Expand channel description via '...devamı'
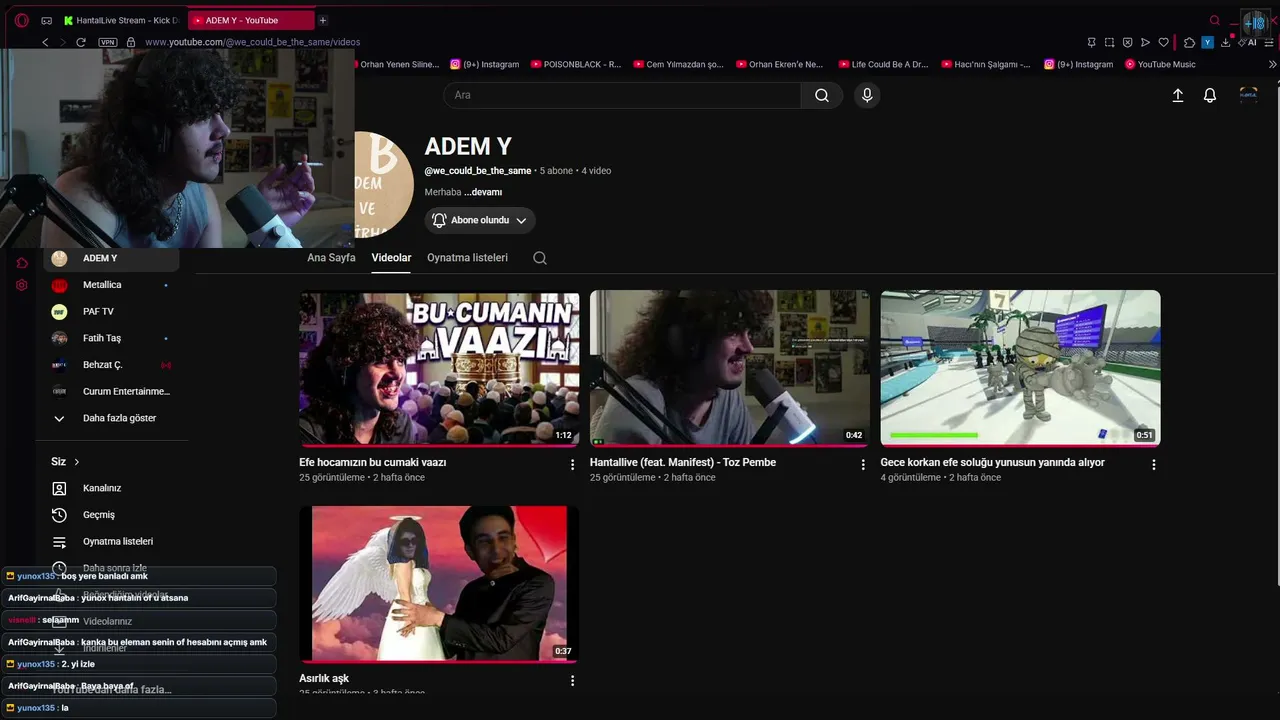The height and width of the screenshot is (720, 1280). (x=483, y=192)
